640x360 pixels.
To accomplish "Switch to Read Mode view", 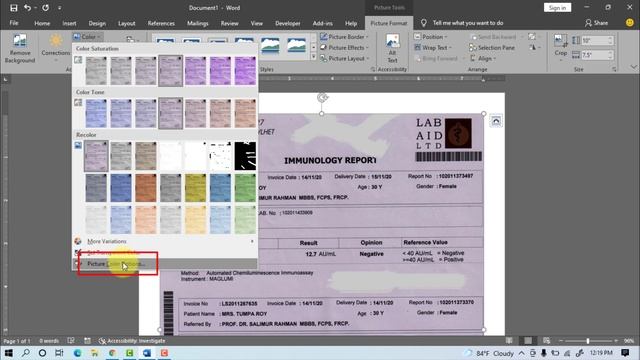I will [509, 340].
